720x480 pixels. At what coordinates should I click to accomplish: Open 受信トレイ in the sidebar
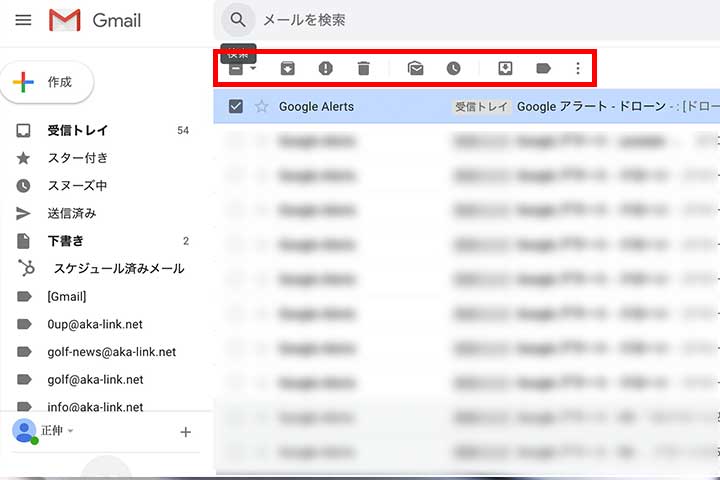[x=78, y=130]
